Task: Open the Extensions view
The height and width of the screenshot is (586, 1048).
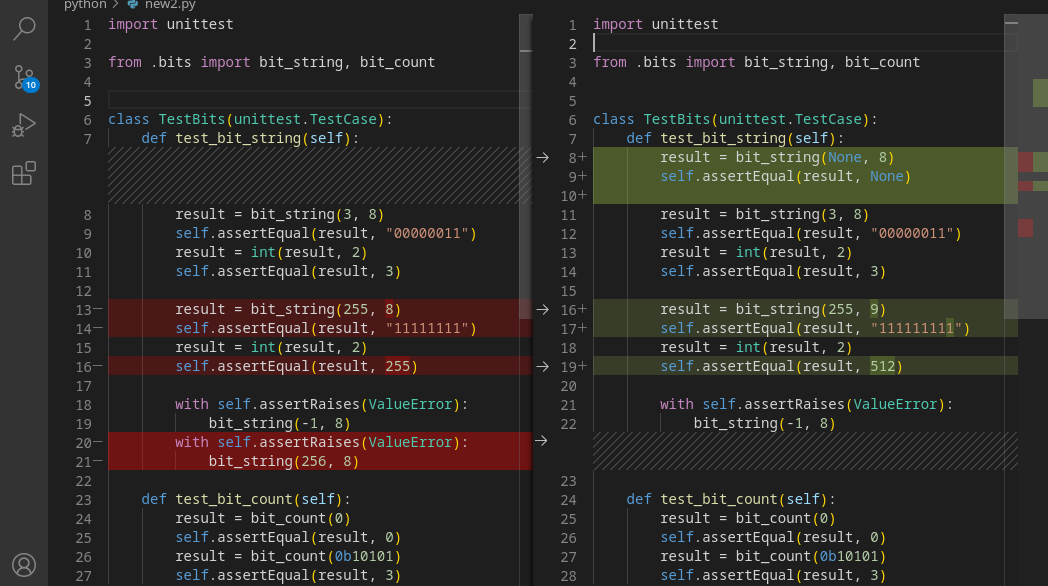Action: (24, 173)
